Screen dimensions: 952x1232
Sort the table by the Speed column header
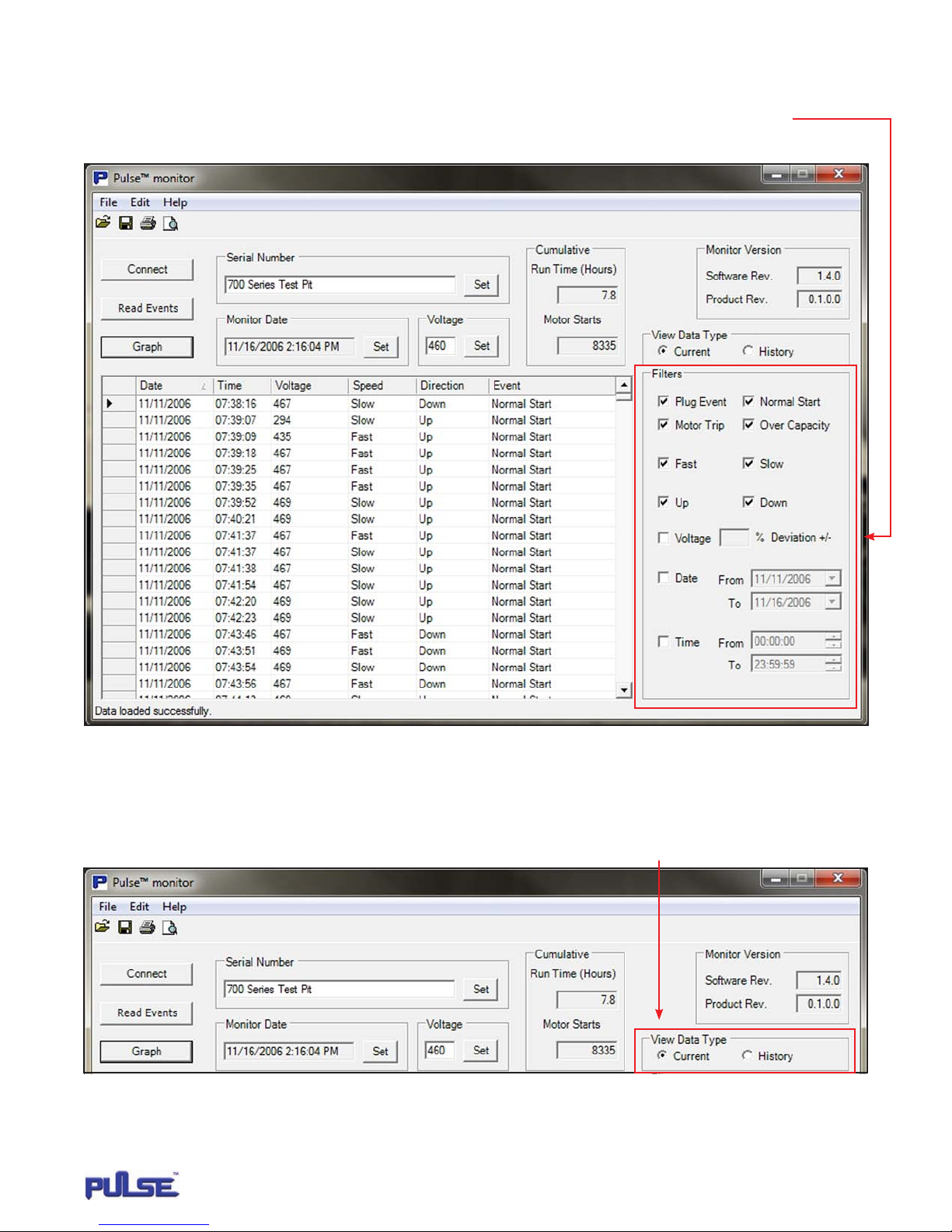(382, 386)
